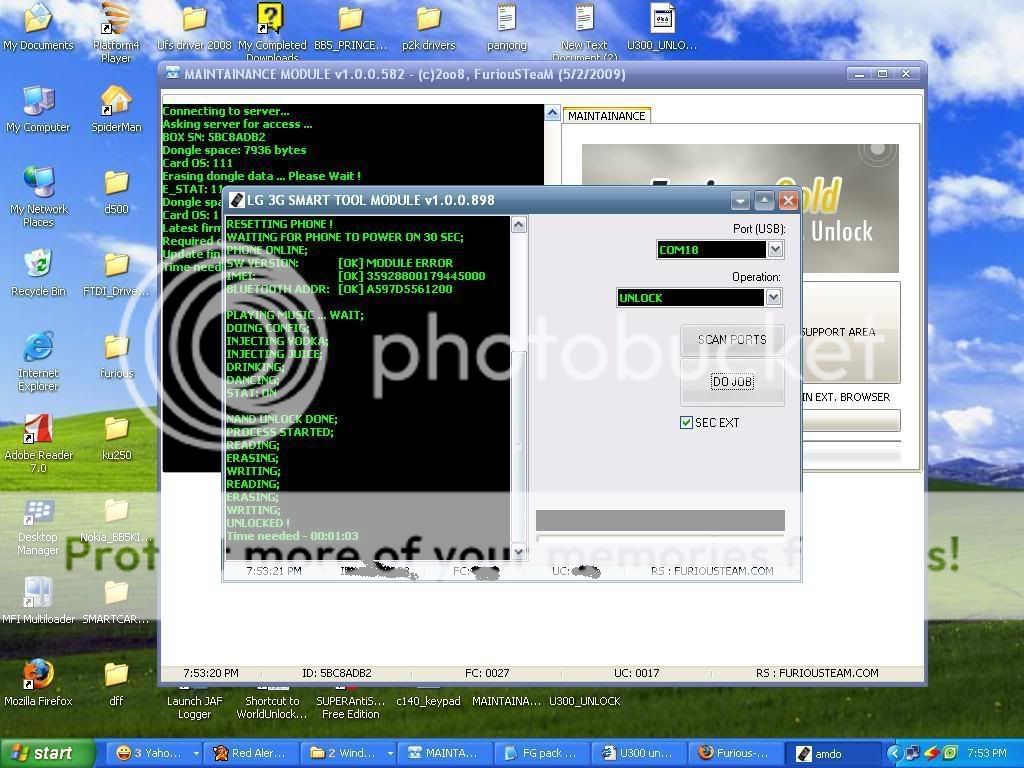Switch to Red Alert taskbar item
This screenshot has width=1024, height=768.
point(251,753)
